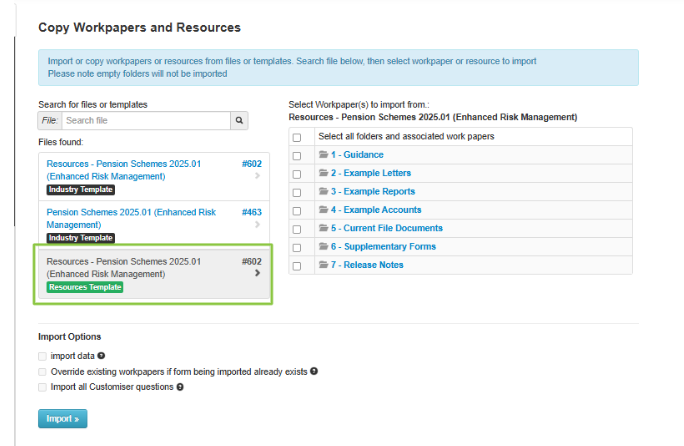This screenshot has height=446, width=684.
Task: Toggle checkbox for 5 - Current File Documents
Action: pyautogui.click(x=297, y=229)
